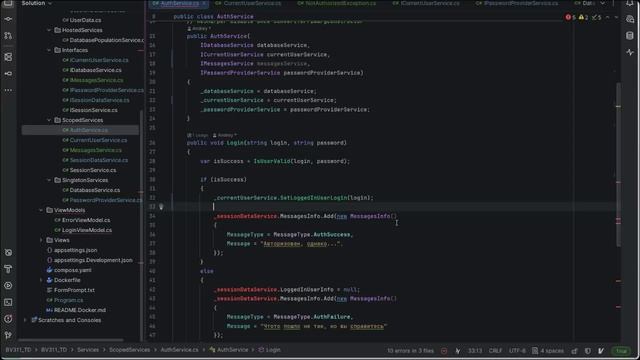Select compose.yaml in the tree
The image size is (640, 360).
tap(69, 270)
